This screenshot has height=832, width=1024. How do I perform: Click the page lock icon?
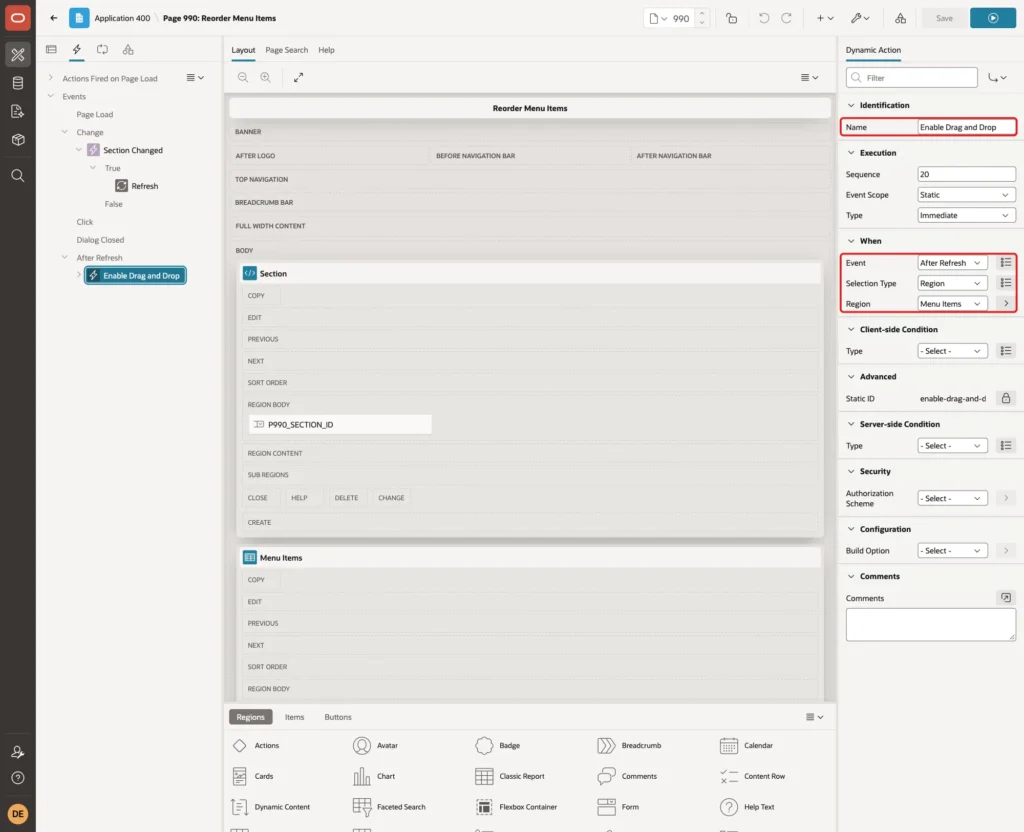tap(731, 18)
